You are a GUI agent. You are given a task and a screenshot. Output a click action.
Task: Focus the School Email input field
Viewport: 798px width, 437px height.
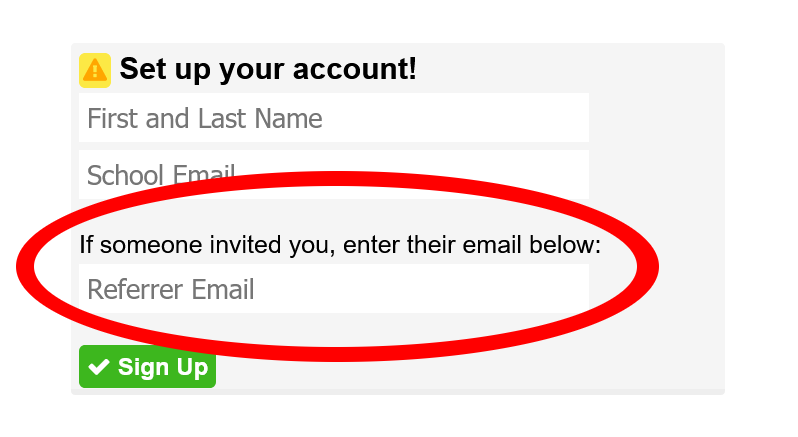click(333, 174)
